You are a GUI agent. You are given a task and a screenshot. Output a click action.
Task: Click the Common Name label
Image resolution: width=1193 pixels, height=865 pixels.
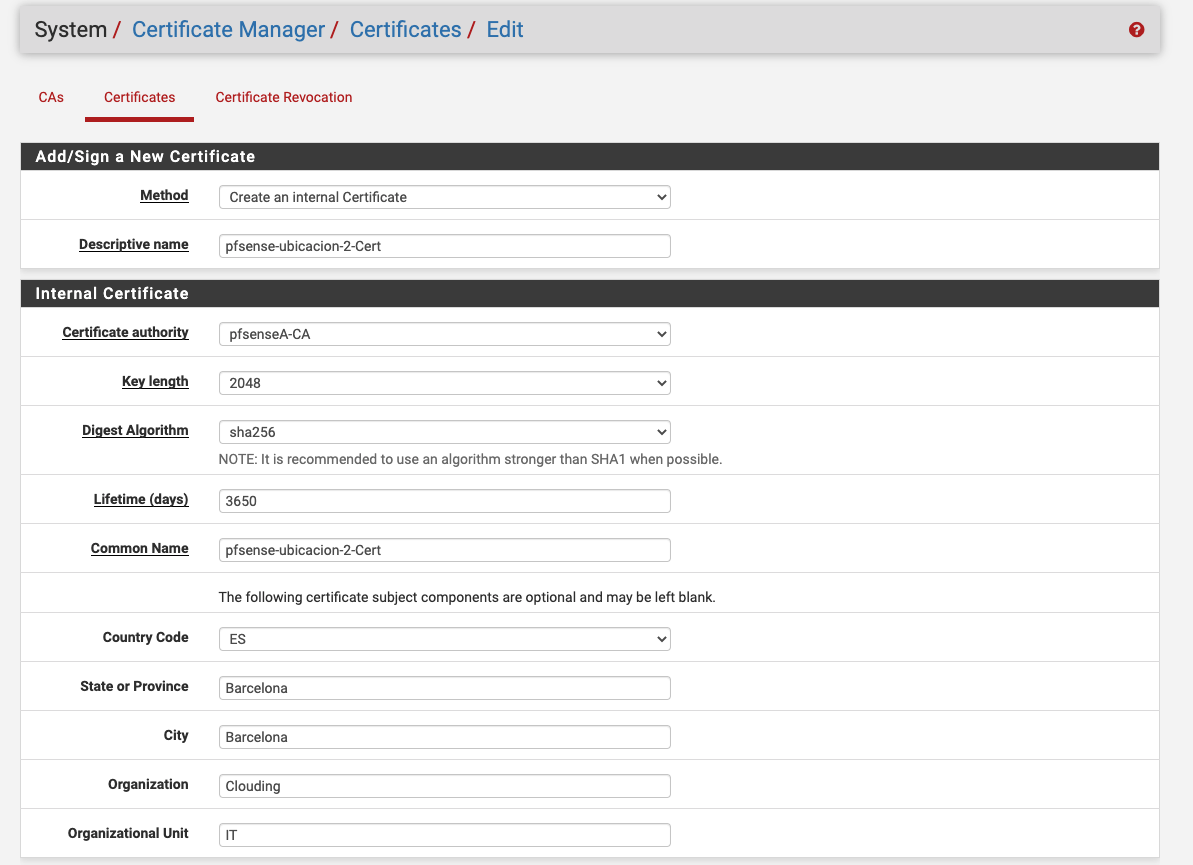tap(139, 549)
